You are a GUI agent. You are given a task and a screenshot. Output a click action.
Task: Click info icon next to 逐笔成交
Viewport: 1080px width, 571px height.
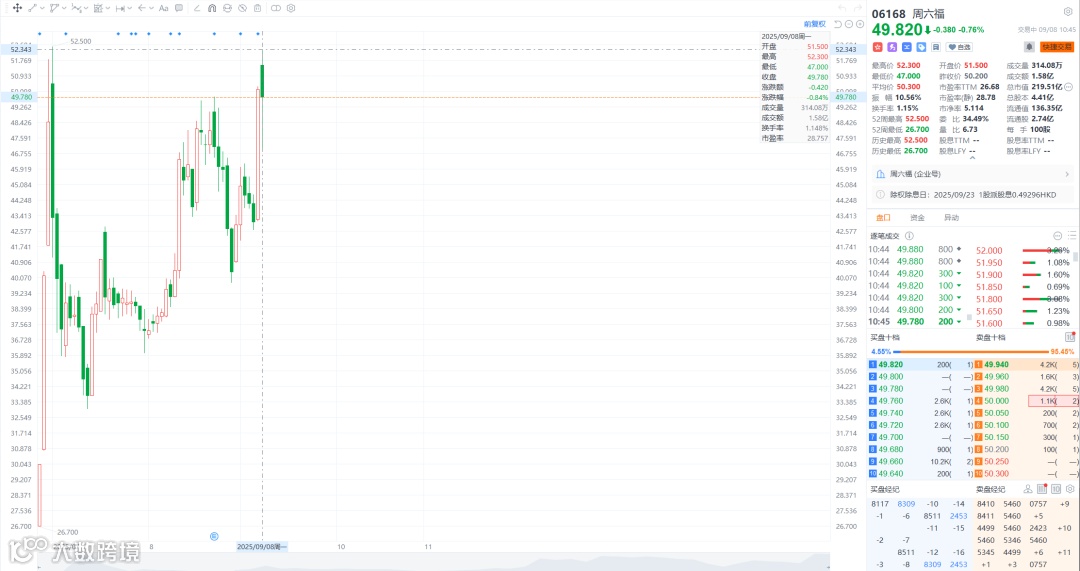coord(909,236)
